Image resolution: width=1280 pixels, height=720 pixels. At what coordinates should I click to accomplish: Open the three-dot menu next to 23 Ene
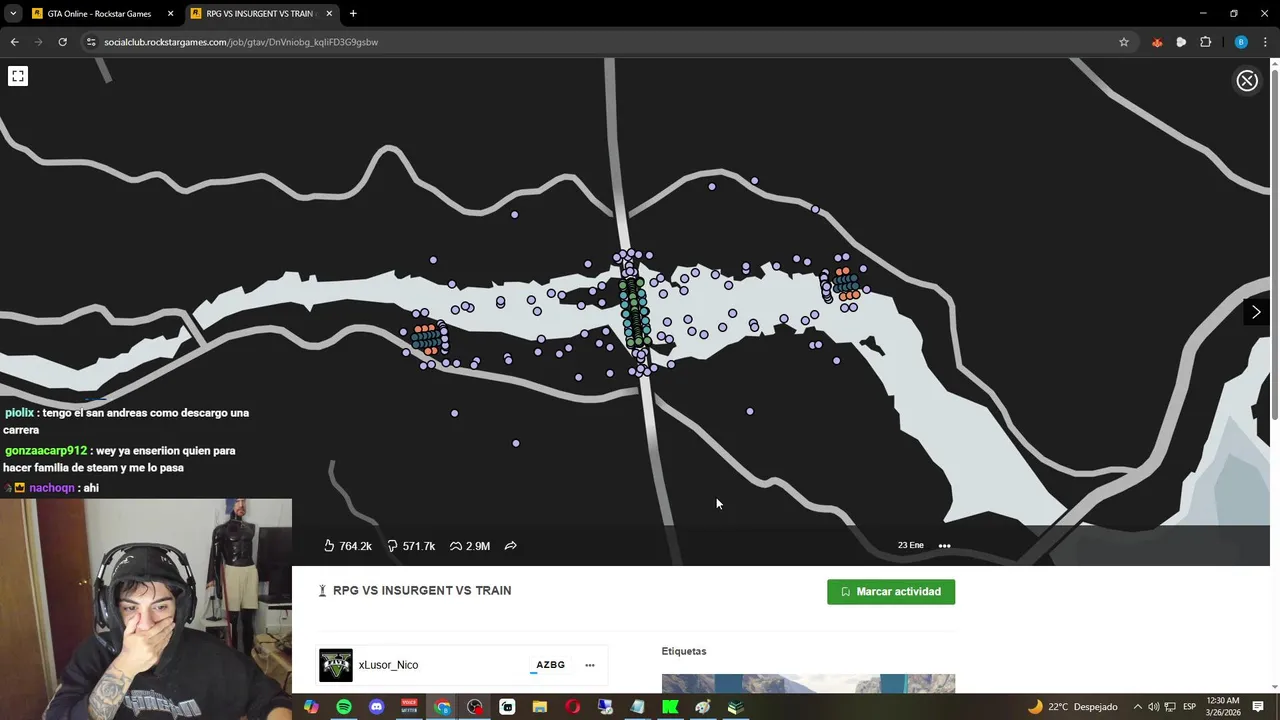944,546
